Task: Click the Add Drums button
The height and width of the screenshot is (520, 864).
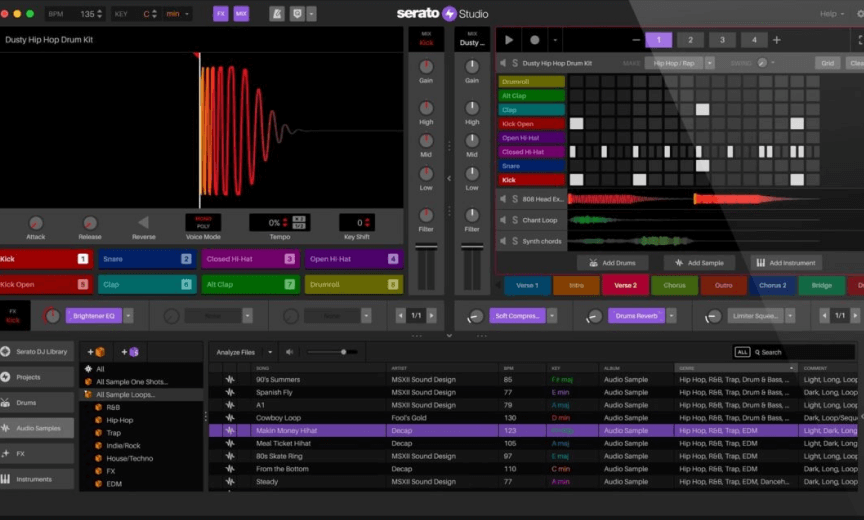Action: [613, 263]
